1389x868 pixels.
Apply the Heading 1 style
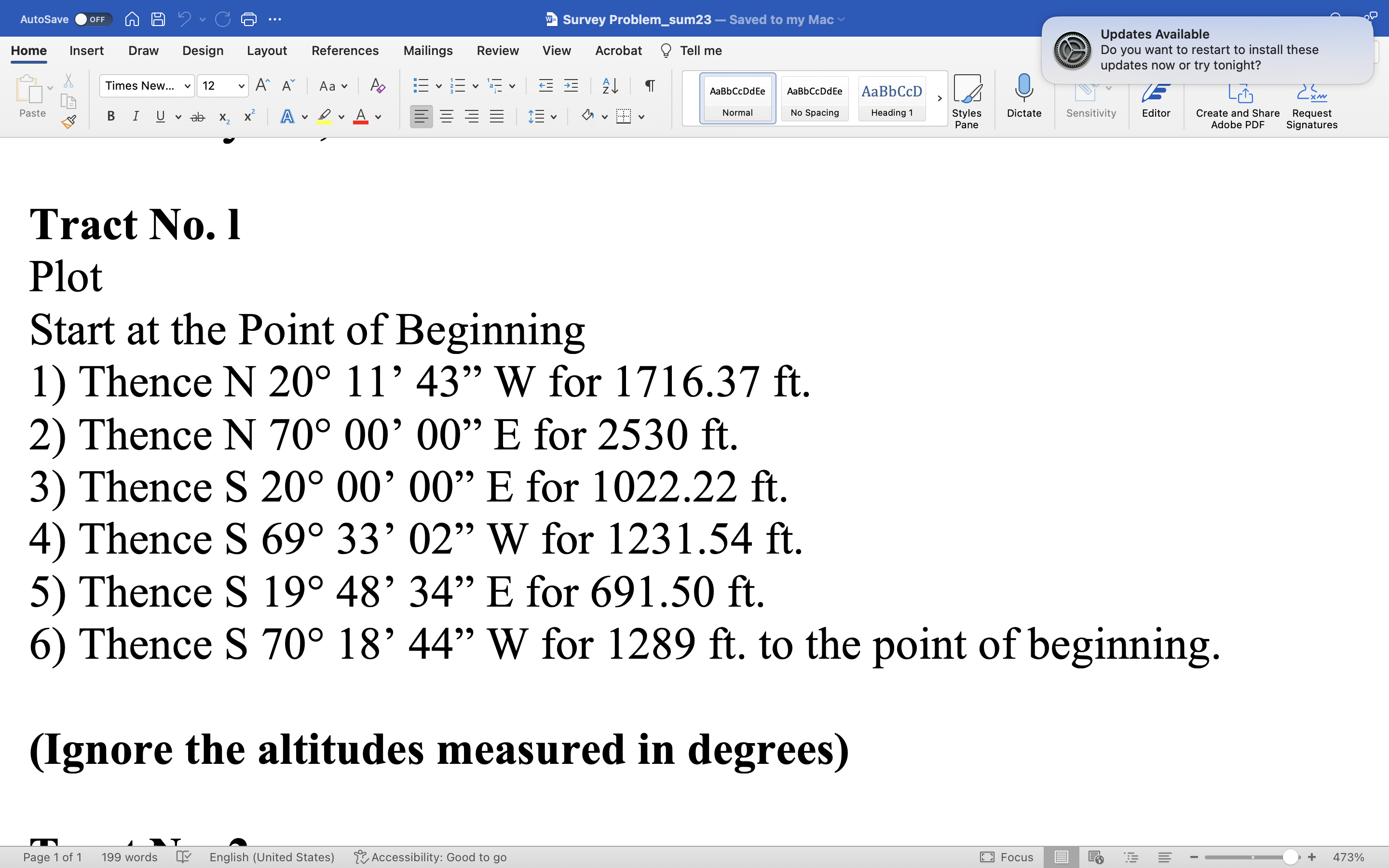pos(891,98)
